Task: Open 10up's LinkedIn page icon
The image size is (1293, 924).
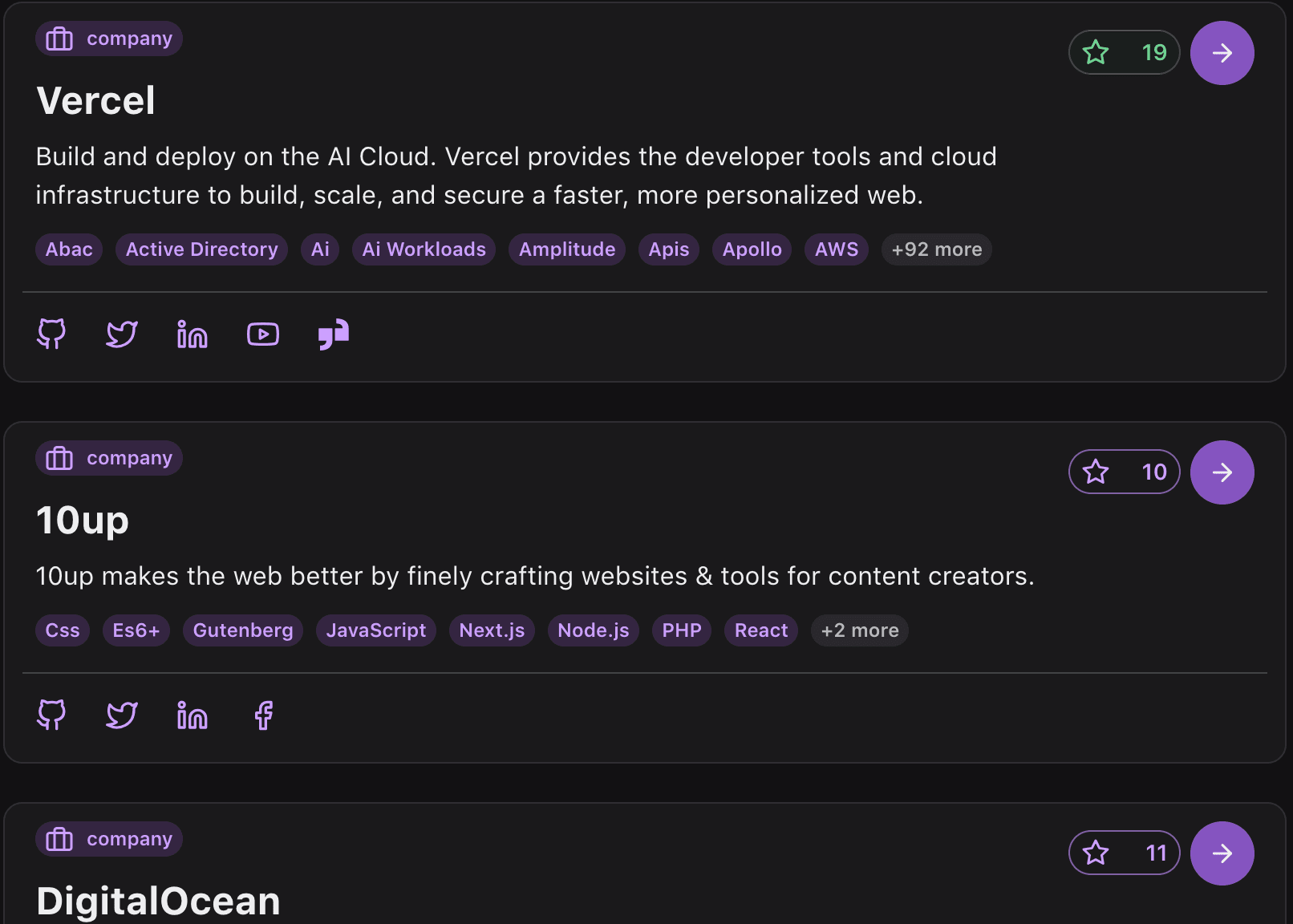Action: click(x=193, y=715)
